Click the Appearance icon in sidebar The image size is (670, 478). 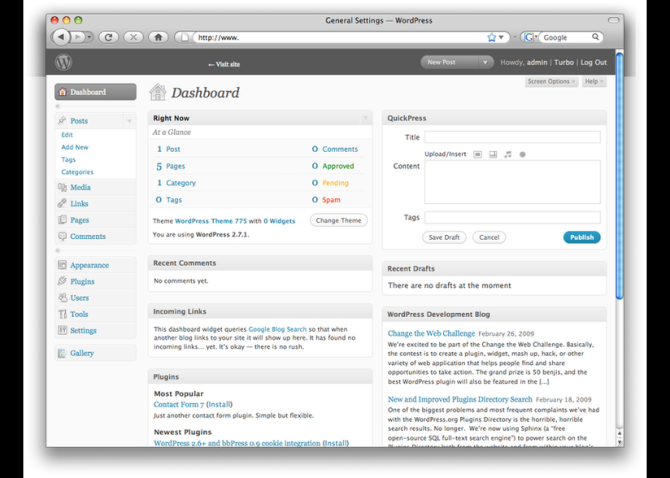(x=62, y=265)
